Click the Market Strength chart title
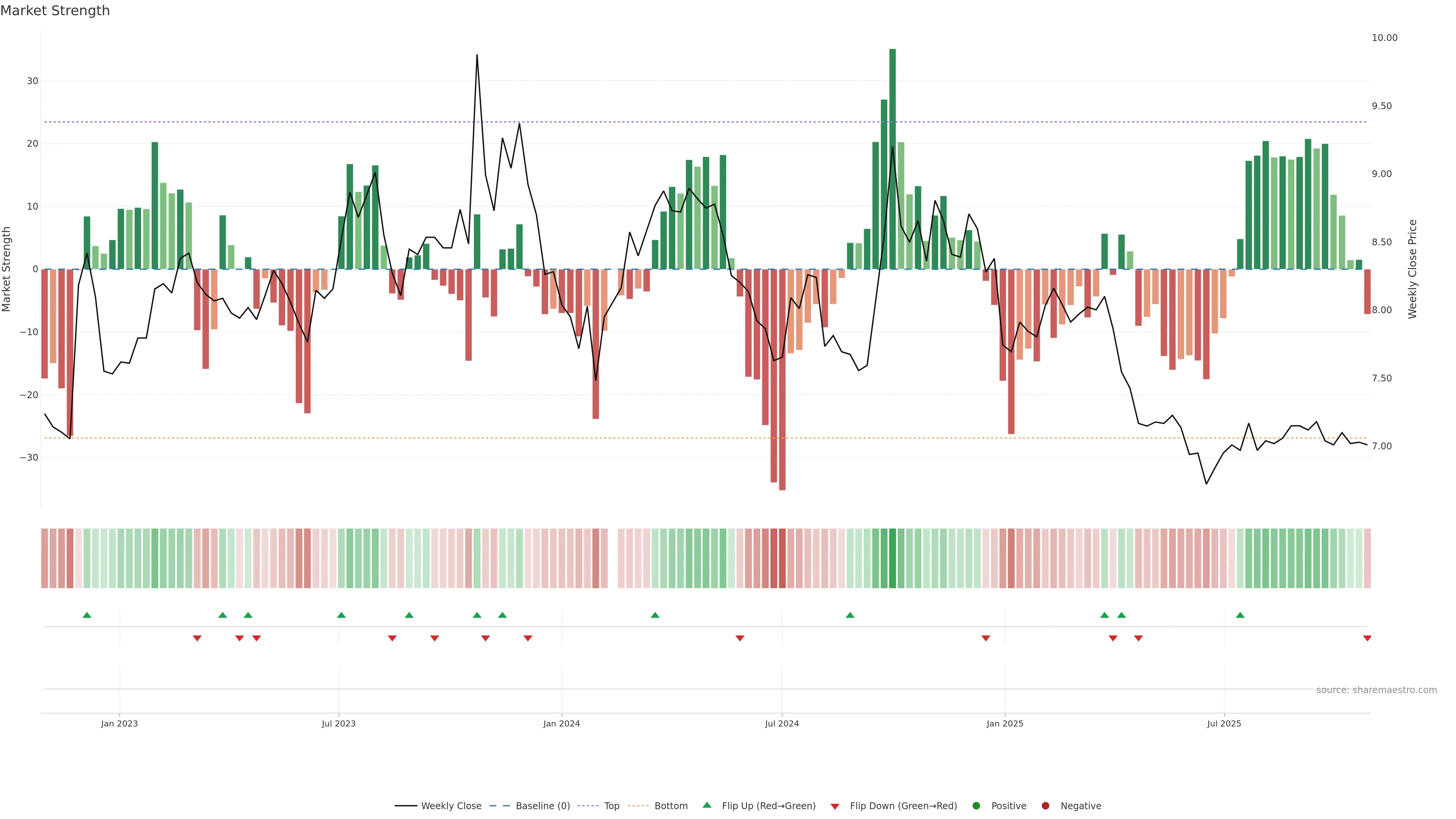Image resolution: width=1456 pixels, height=819 pixels. point(55,11)
